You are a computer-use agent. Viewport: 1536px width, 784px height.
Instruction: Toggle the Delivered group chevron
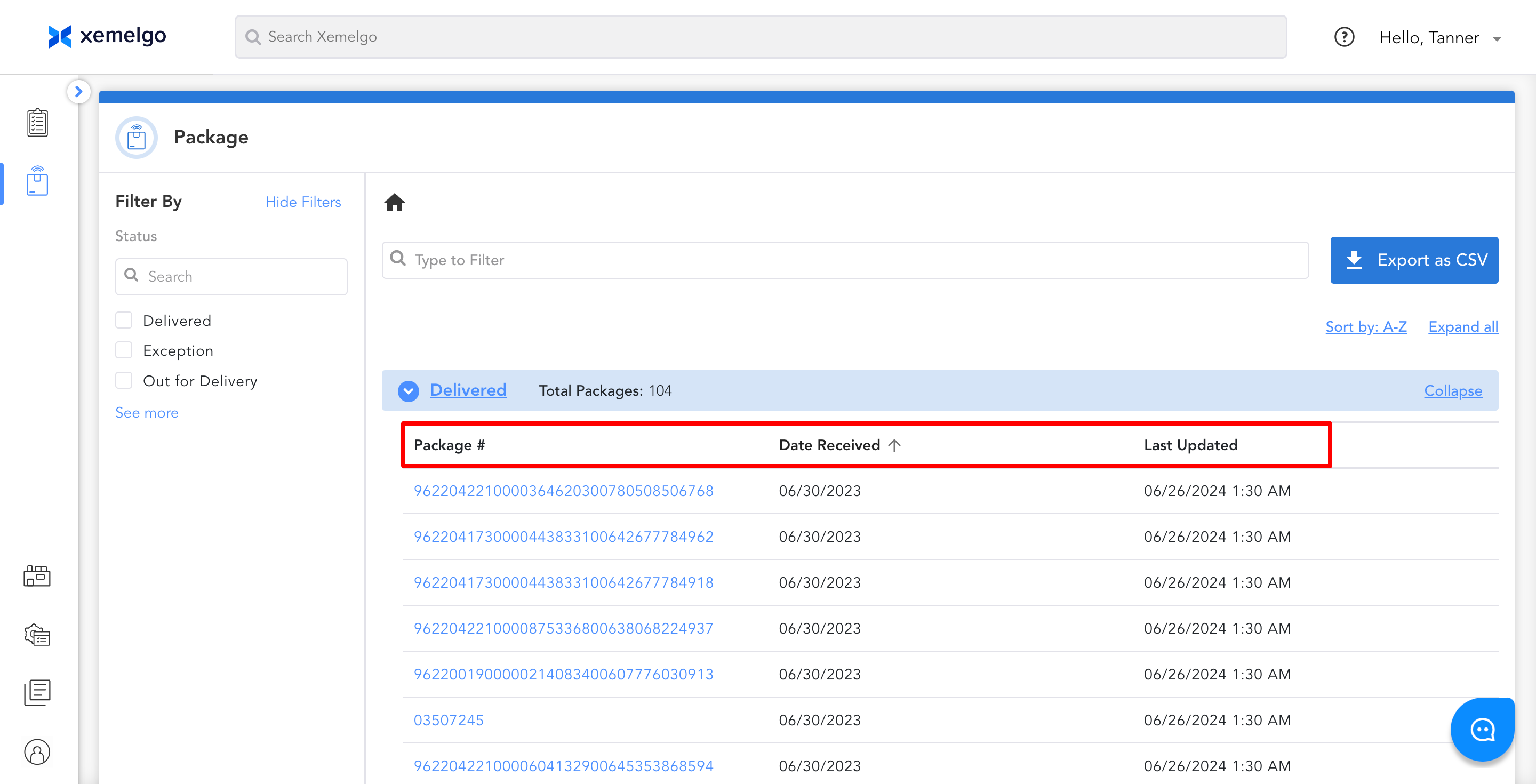[408, 391]
